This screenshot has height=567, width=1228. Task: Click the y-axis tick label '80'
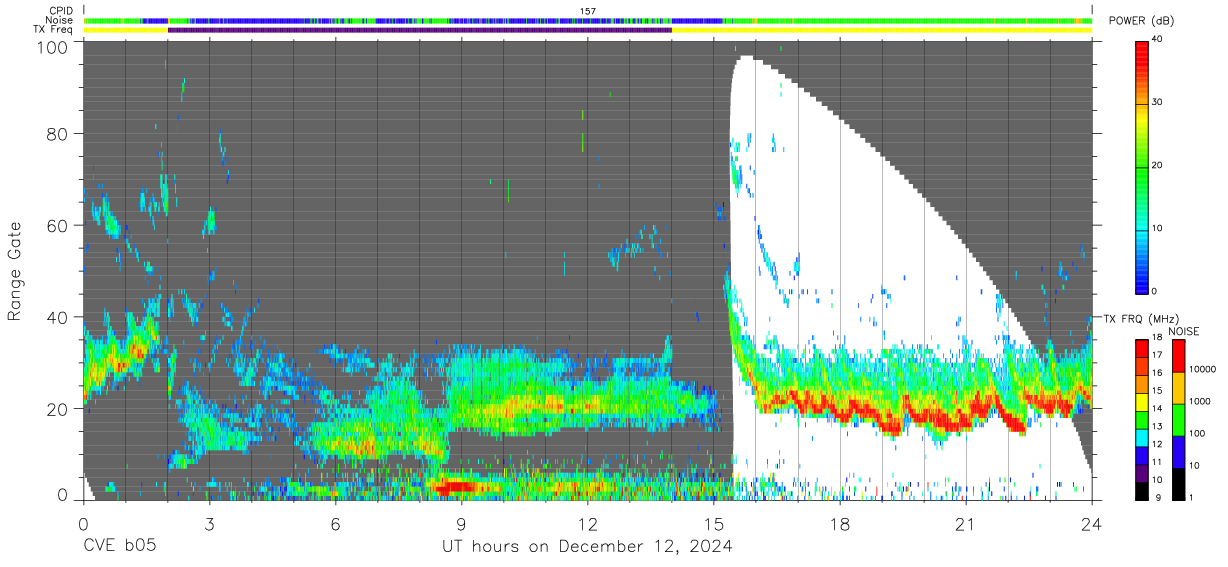57,134
